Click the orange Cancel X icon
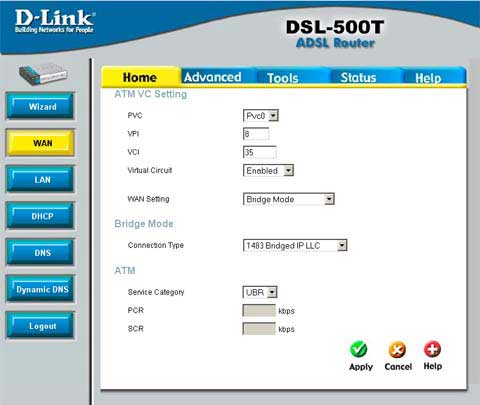This screenshot has width=480, height=405. [x=397, y=350]
